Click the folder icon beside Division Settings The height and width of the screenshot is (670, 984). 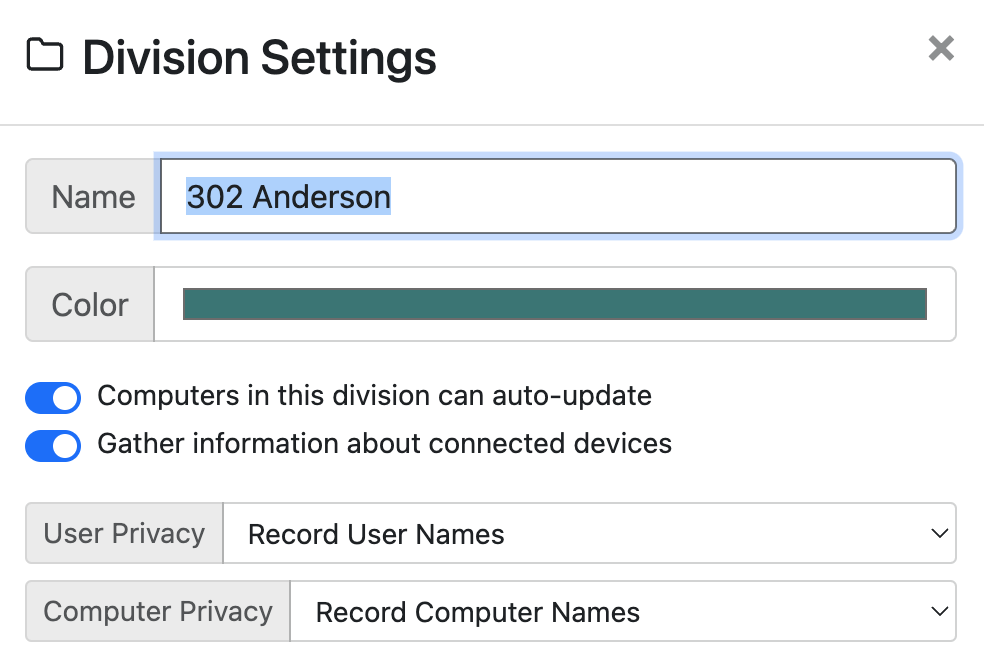pos(45,55)
